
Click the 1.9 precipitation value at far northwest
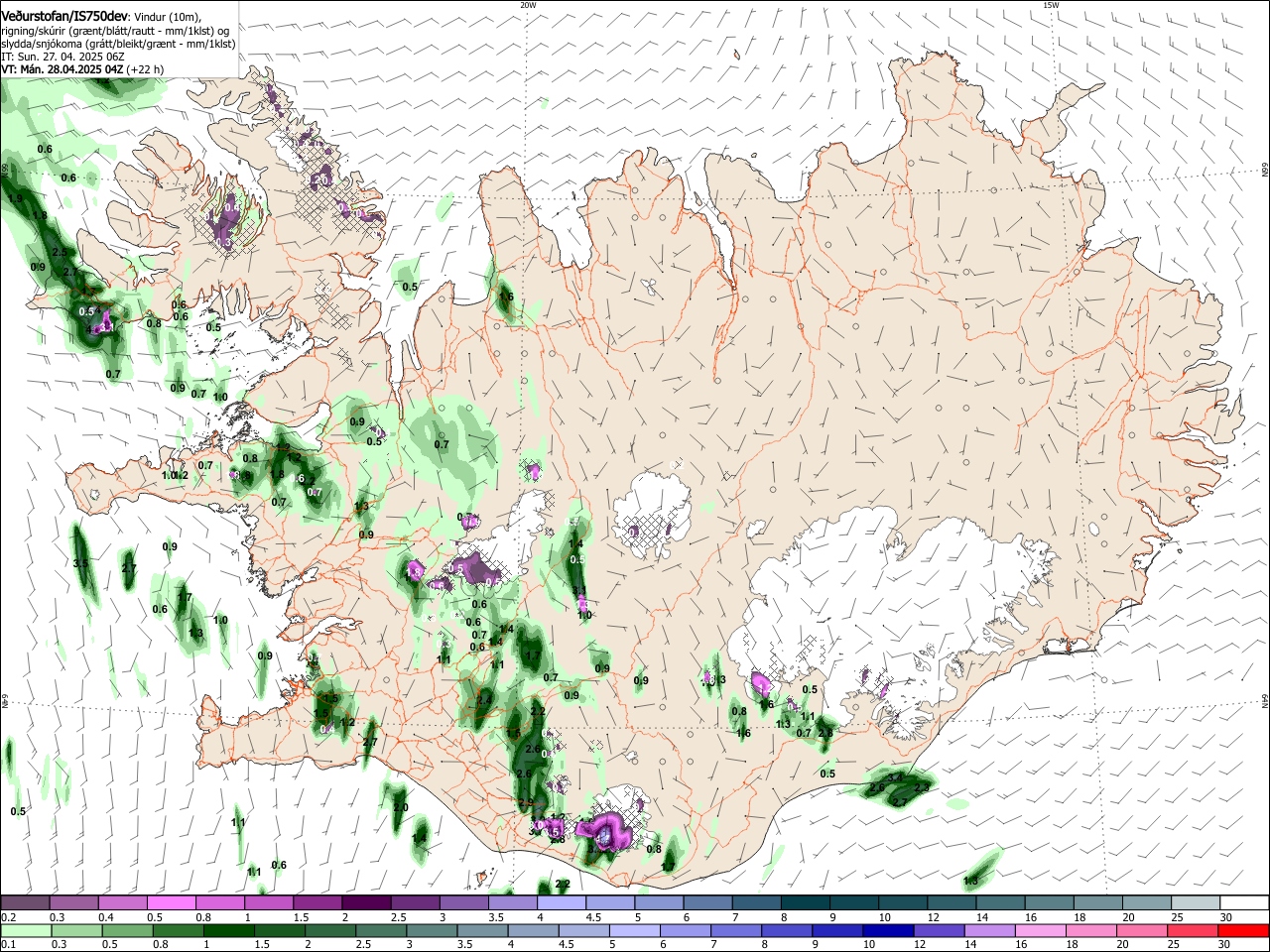pos(15,198)
